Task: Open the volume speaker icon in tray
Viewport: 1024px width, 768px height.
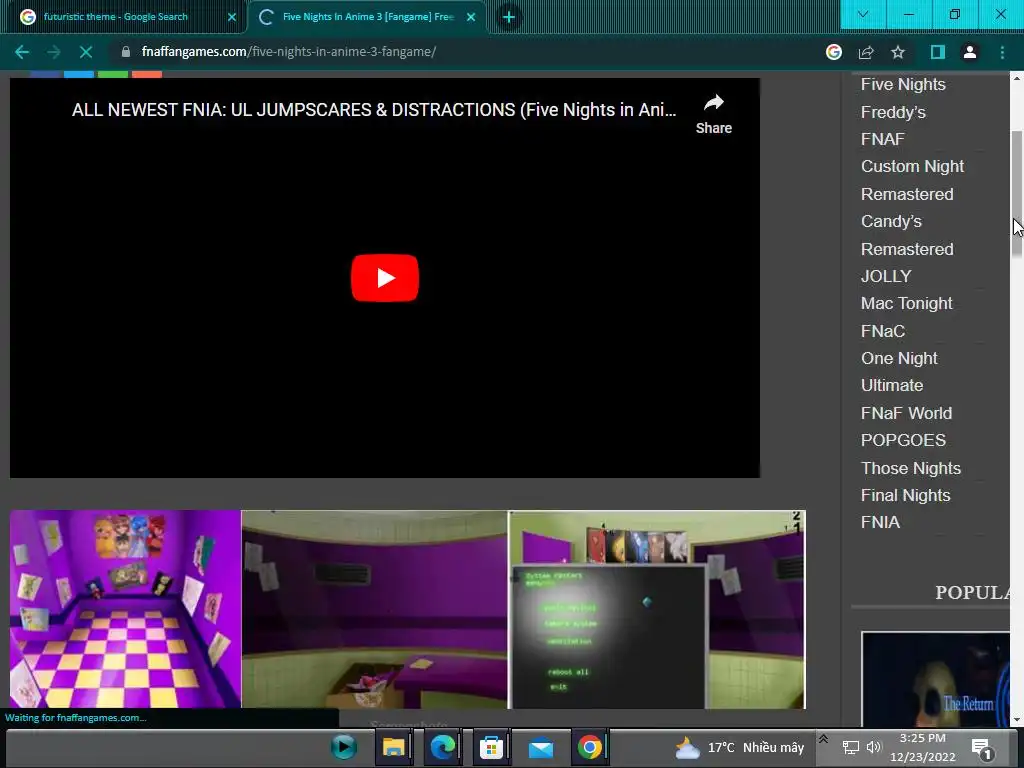Action: pyautogui.click(x=874, y=748)
